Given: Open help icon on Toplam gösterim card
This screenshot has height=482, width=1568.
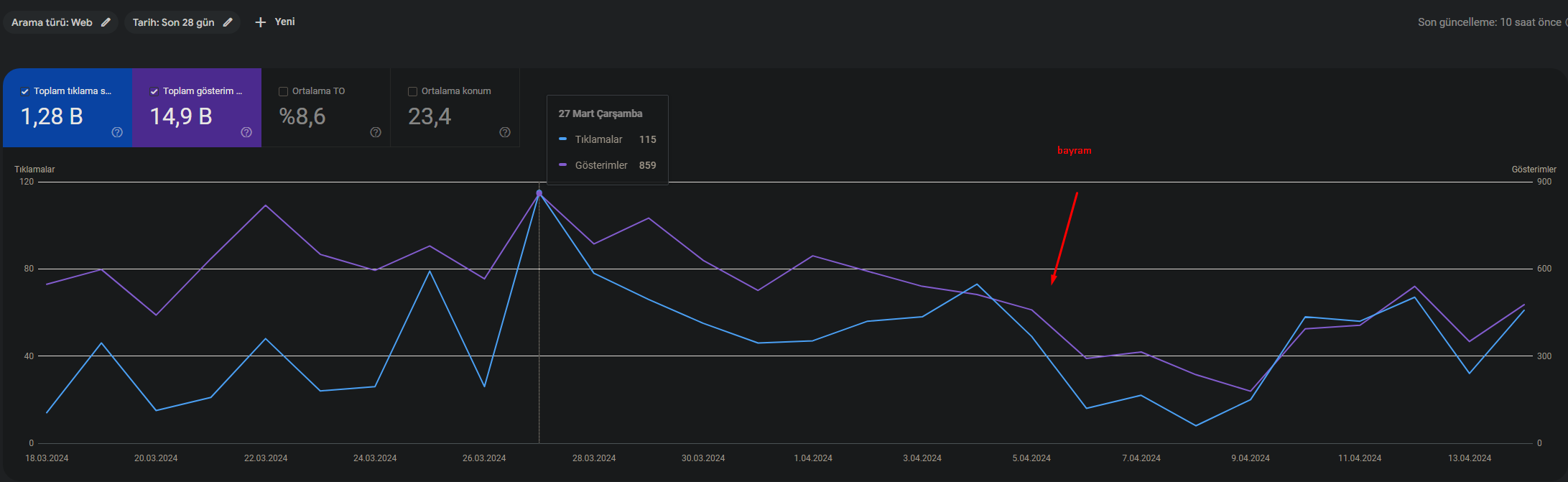Looking at the screenshot, I should (246, 132).
